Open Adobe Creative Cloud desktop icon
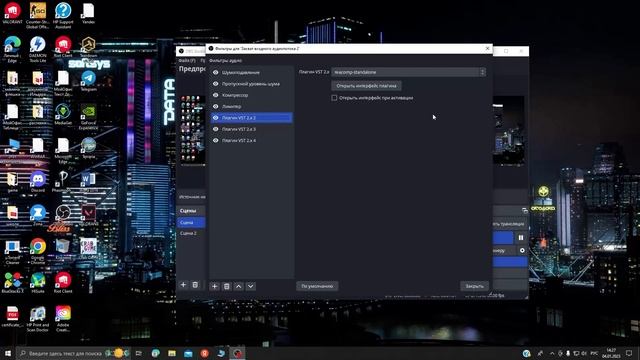The height and width of the screenshot is (360, 640). pyautogui.click(x=63, y=319)
